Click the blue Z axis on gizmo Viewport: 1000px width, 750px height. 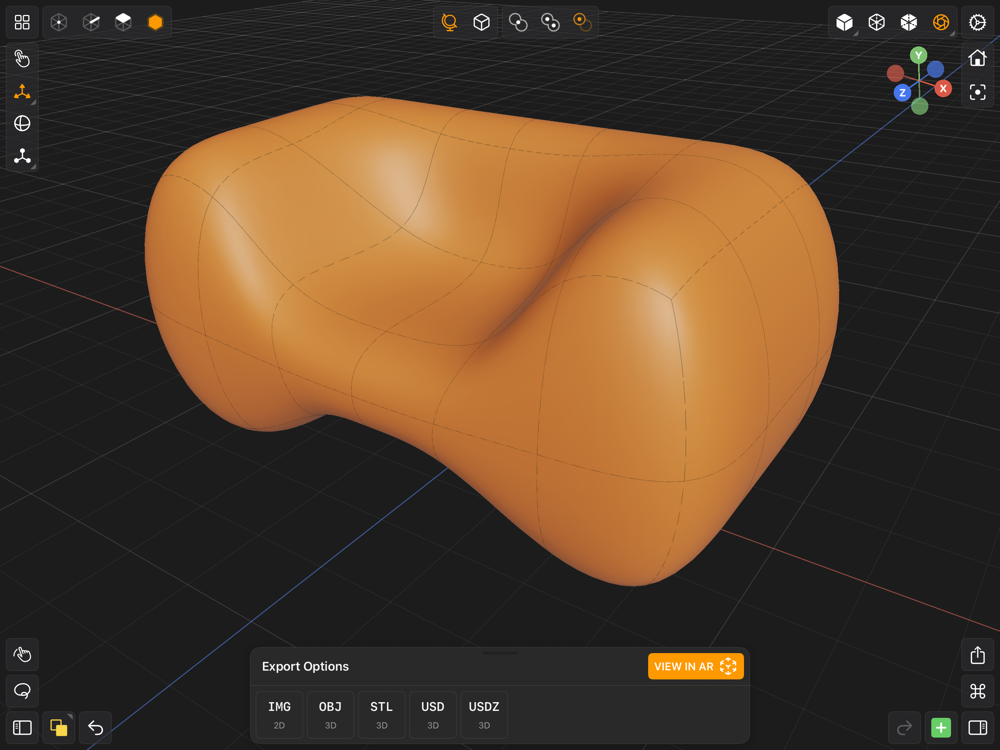902,93
